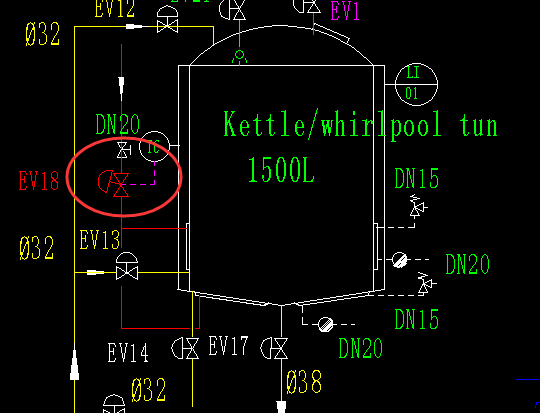Screen dimensions: 540x413
Task: Select the magenta EV1 label
Action: (x=345, y=11)
